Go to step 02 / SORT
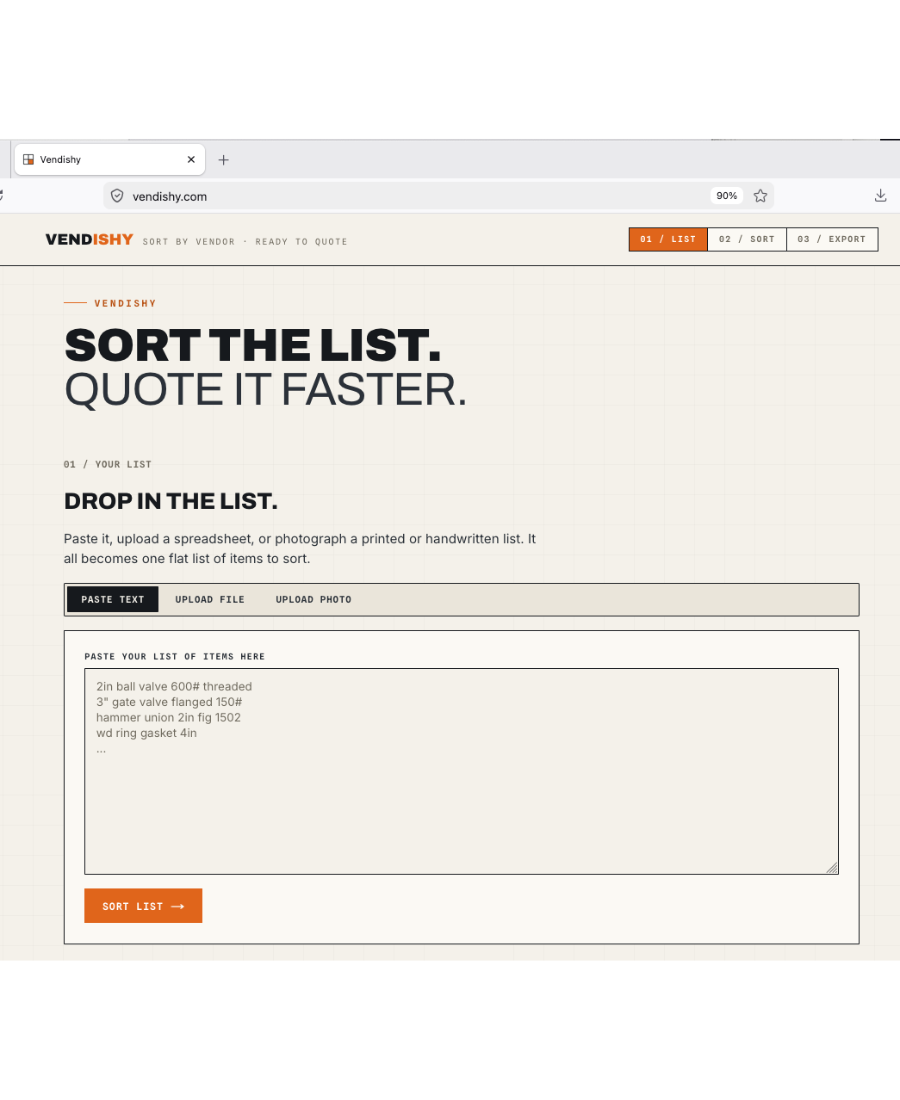Viewport: 900px width, 1100px height. tap(746, 239)
